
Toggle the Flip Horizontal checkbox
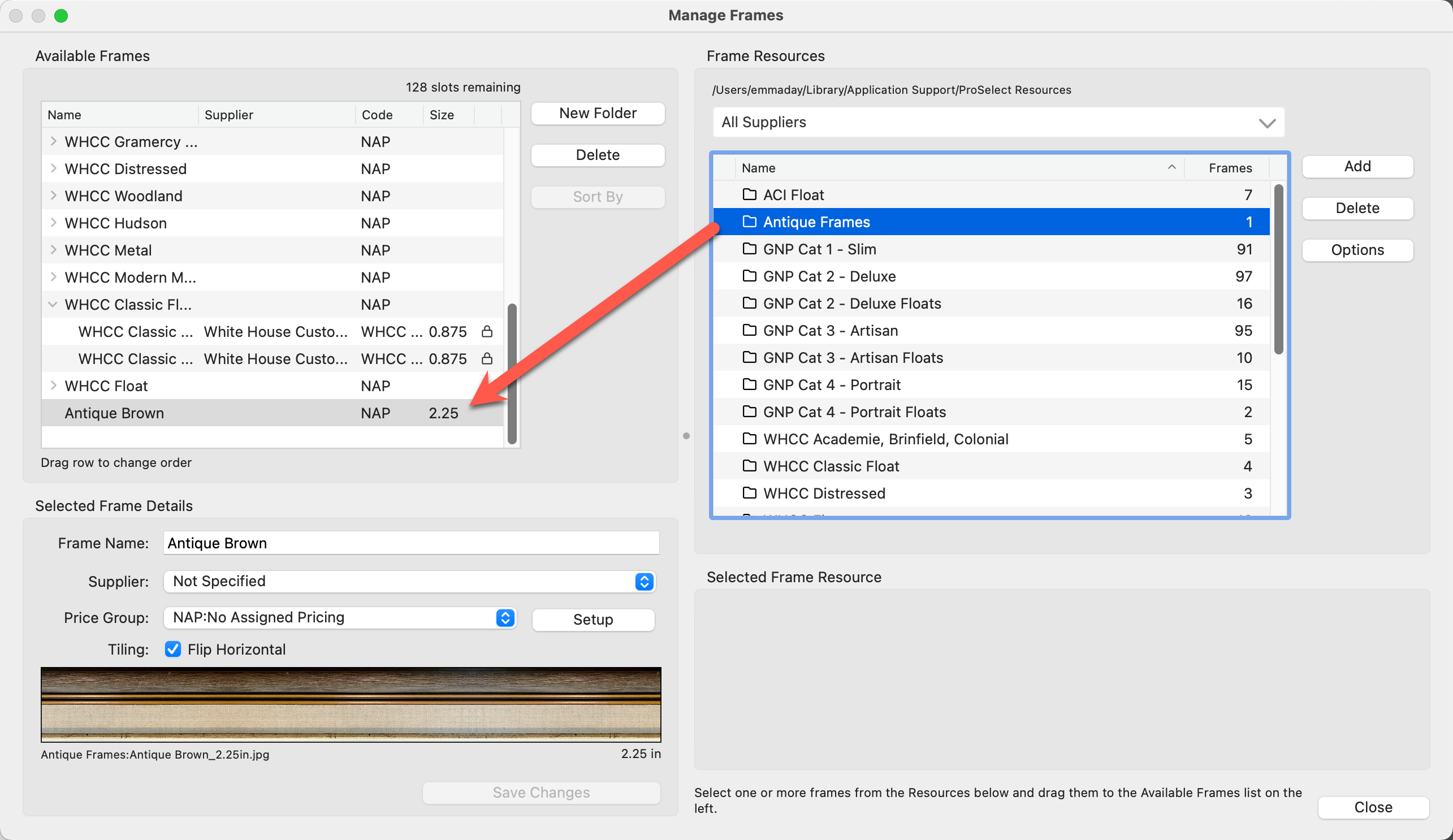pyautogui.click(x=172, y=649)
